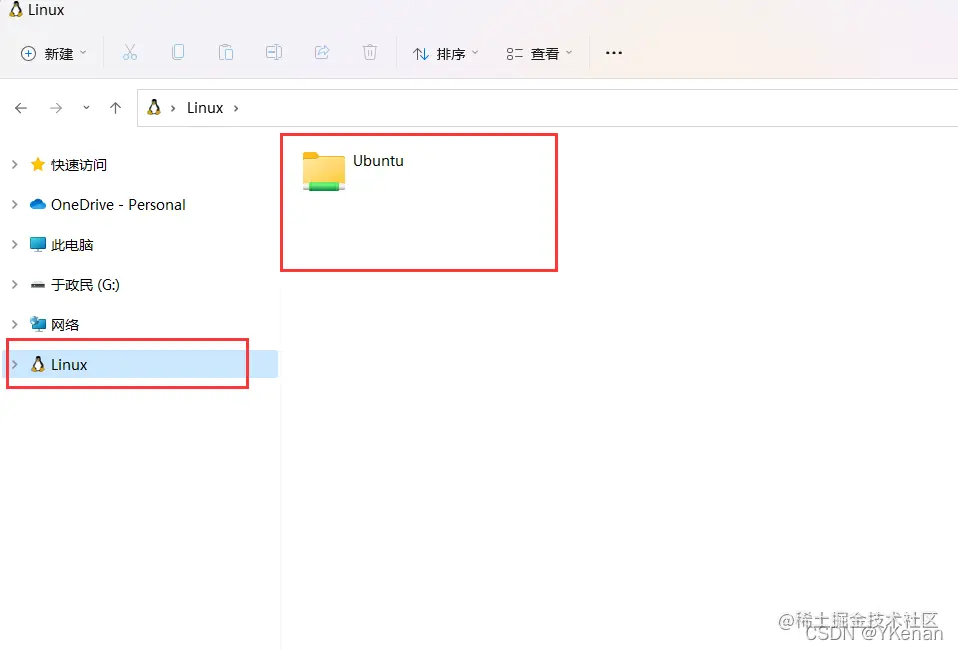The height and width of the screenshot is (650, 958).
Task: Expand the 快速访问 tree node
Action: (x=15, y=164)
